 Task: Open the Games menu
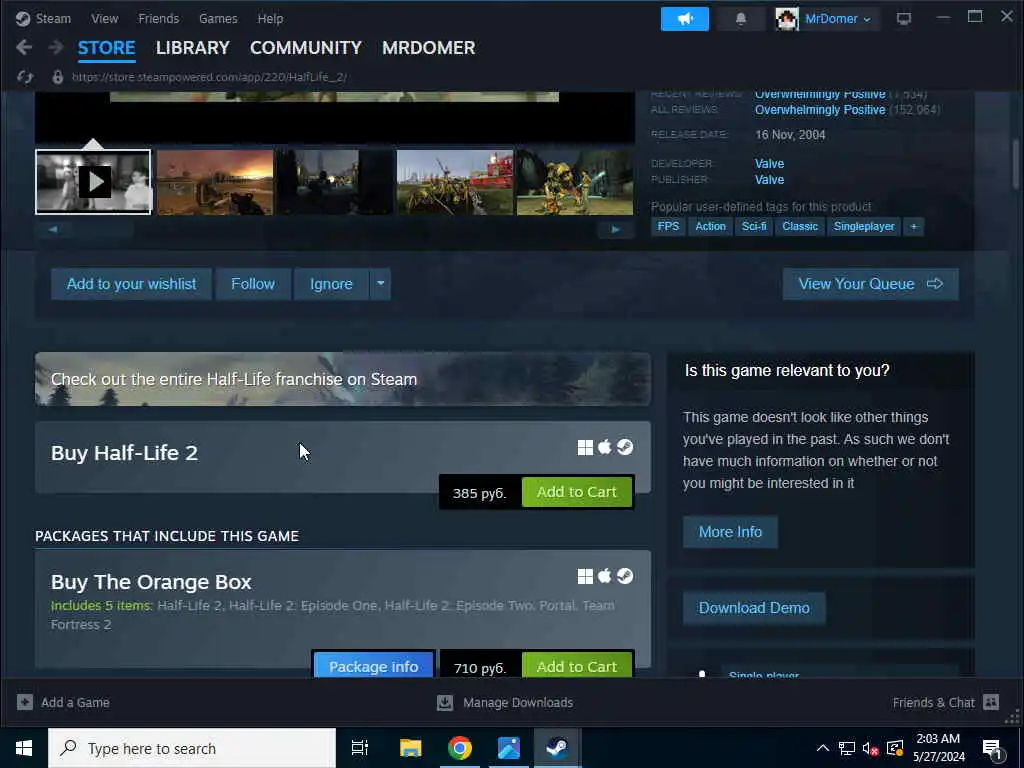point(218,18)
